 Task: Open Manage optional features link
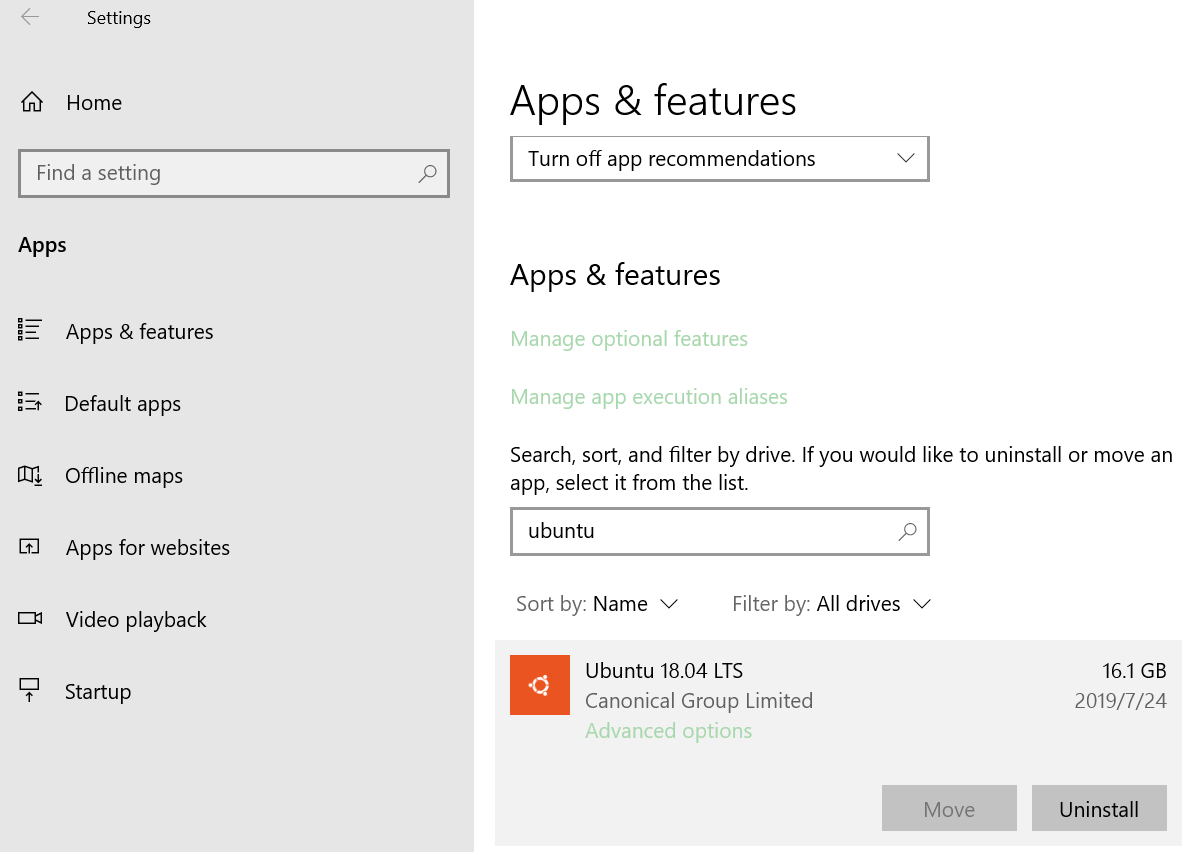[x=629, y=339]
